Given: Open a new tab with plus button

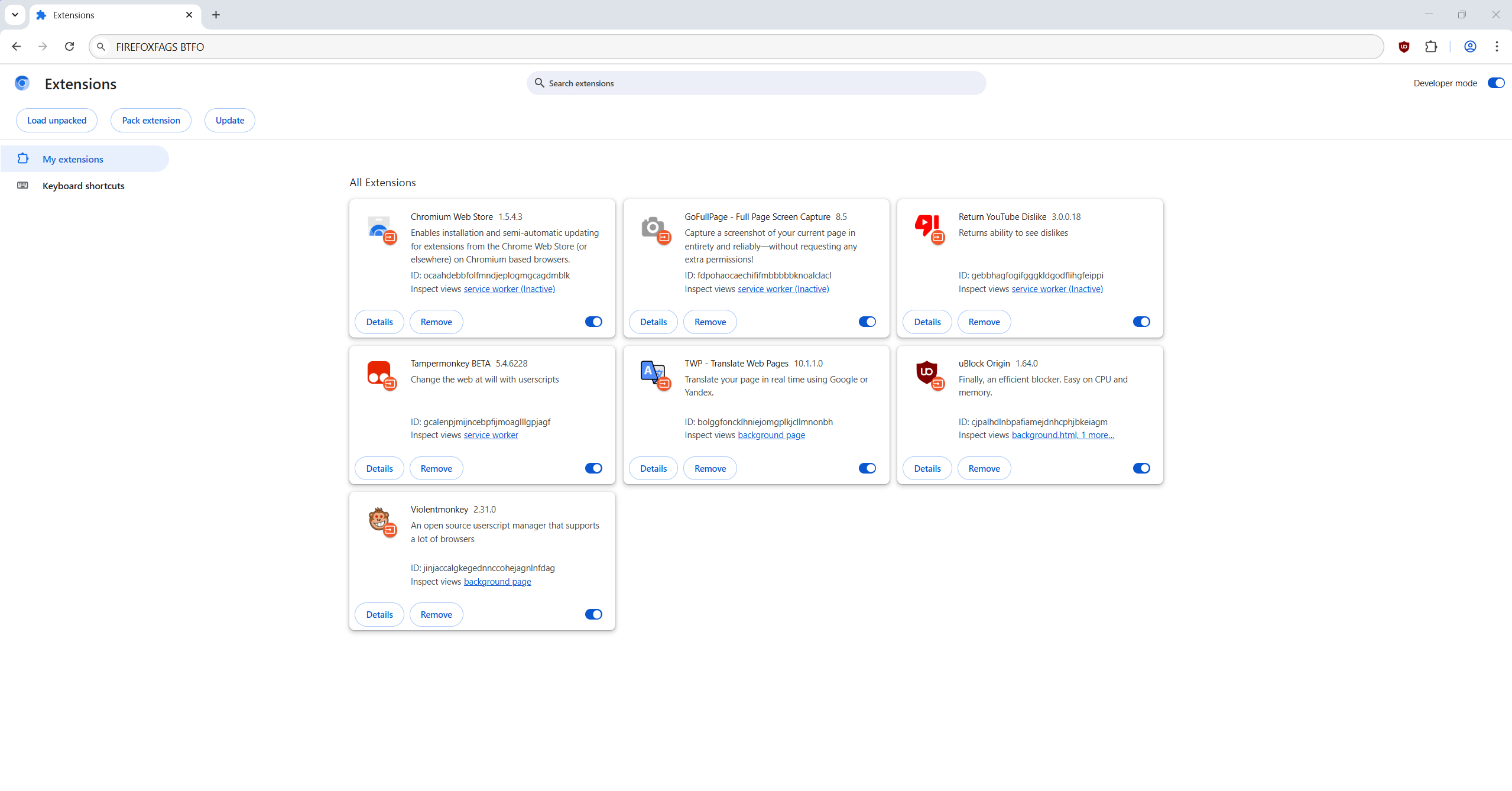Looking at the screenshot, I should click(216, 15).
